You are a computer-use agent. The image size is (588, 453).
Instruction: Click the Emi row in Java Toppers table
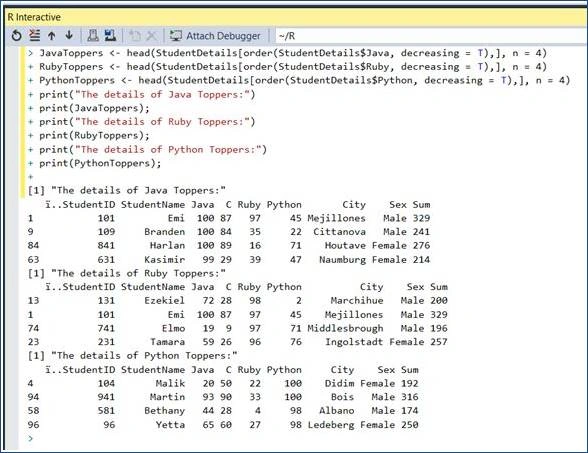click(229, 218)
